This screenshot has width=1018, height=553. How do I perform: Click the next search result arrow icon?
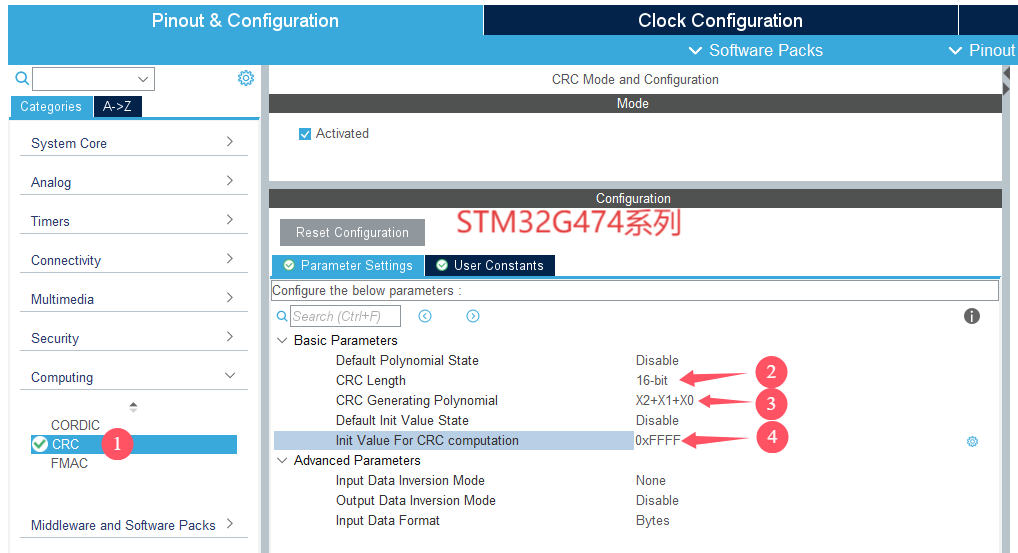(x=473, y=316)
